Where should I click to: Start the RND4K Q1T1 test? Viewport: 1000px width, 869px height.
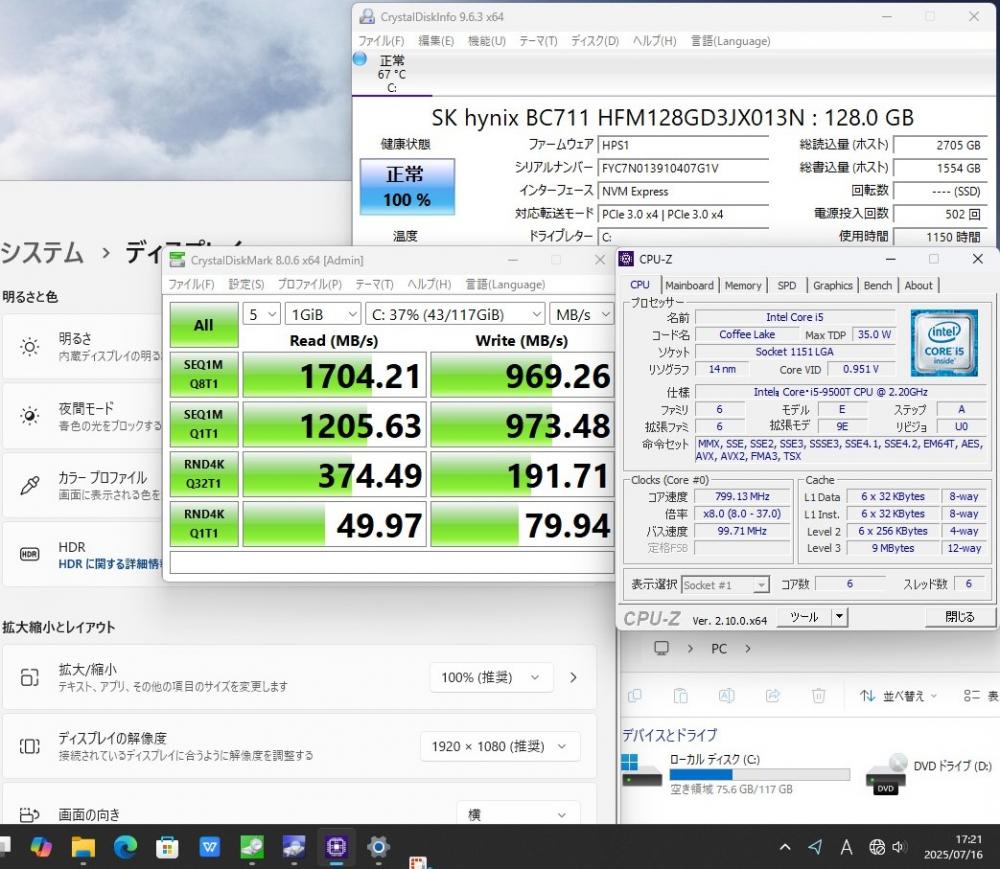click(x=203, y=523)
